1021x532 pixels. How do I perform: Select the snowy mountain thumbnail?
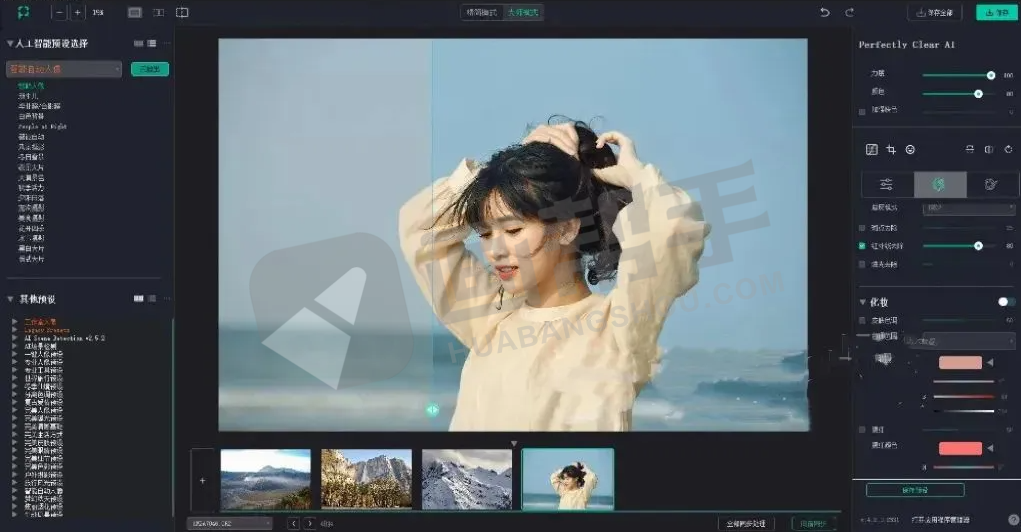[466, 479]
